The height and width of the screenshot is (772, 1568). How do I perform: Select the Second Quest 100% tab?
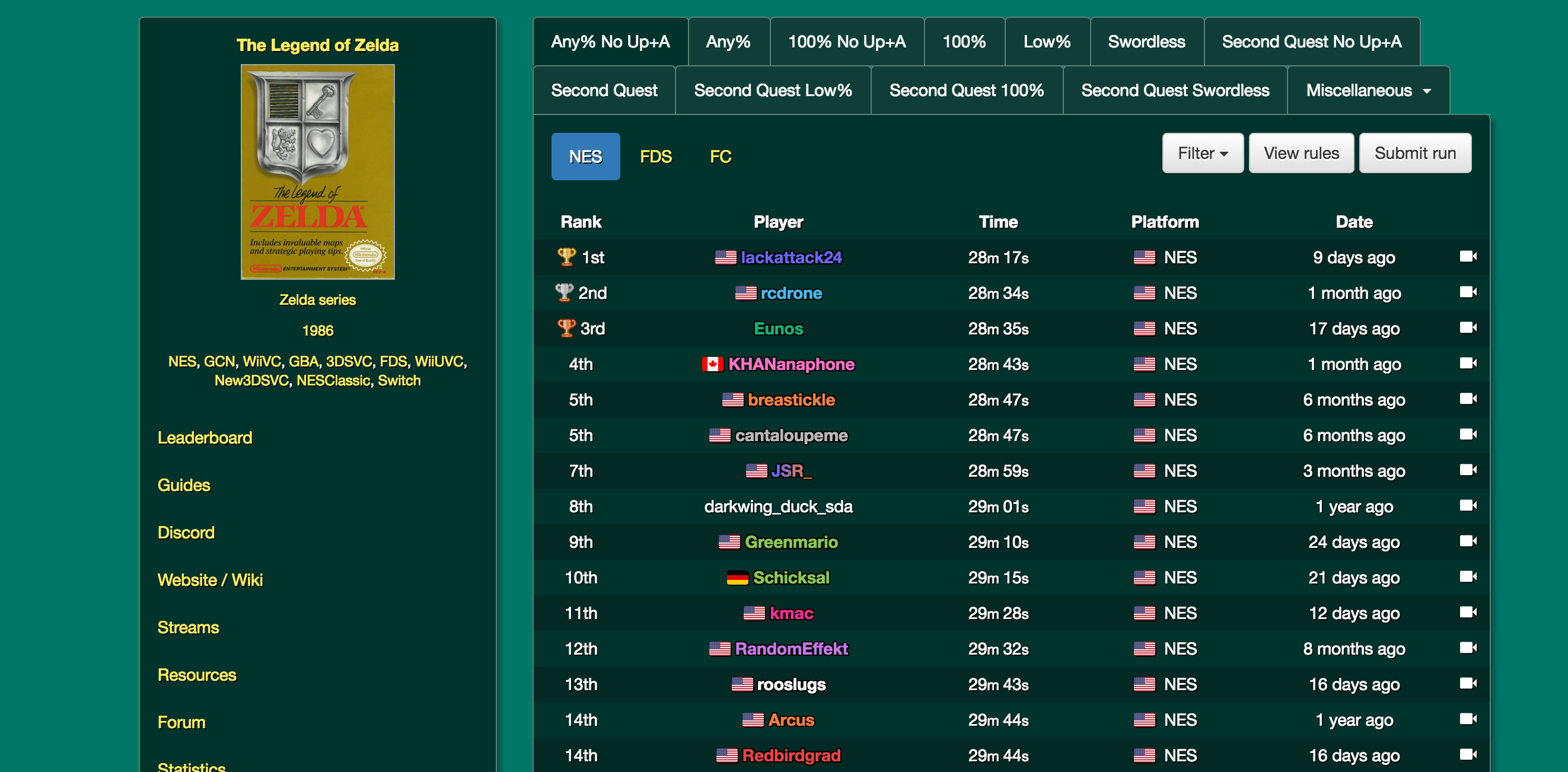point(966,90)
